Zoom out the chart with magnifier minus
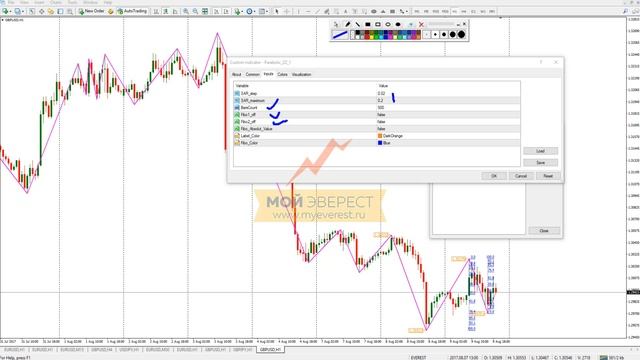This screenshot has width=640, height=360. tap(196, 11)
